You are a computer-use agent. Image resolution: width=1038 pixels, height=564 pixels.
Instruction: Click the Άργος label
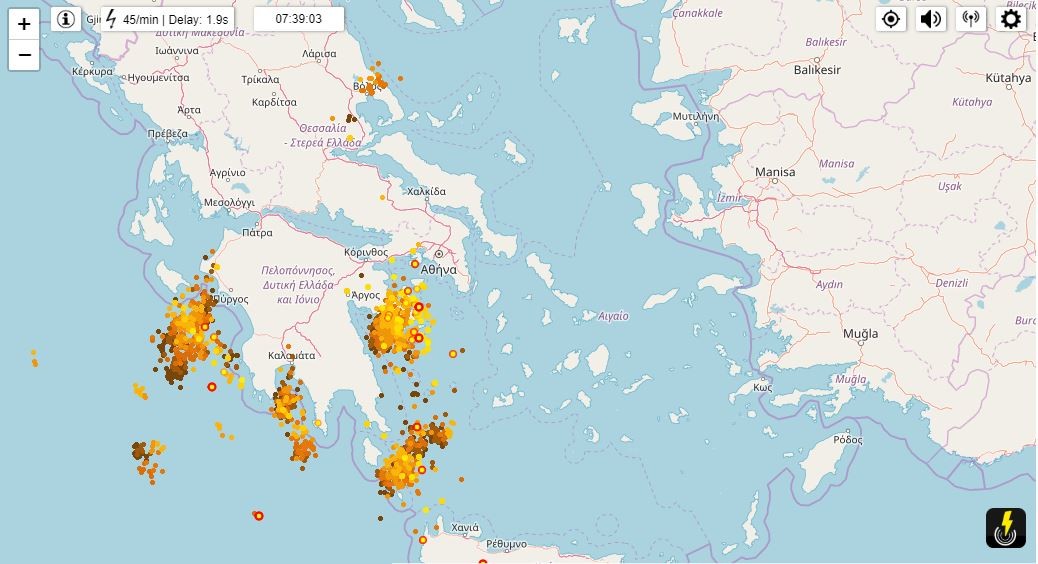pyautogui.click(x=365, y=295)
